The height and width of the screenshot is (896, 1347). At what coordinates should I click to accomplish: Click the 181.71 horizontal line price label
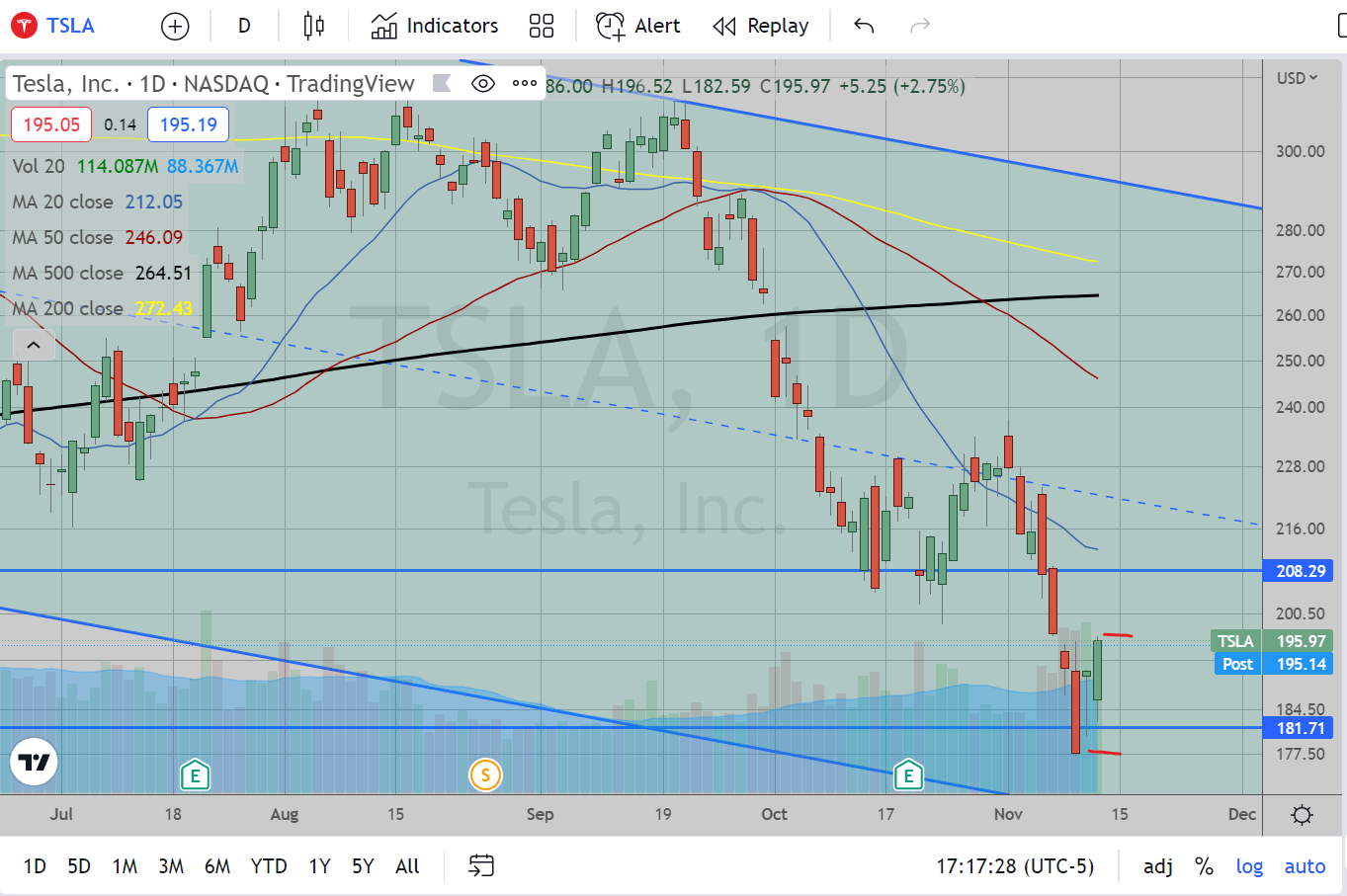pyautogui.click(x=1299, y=728)
